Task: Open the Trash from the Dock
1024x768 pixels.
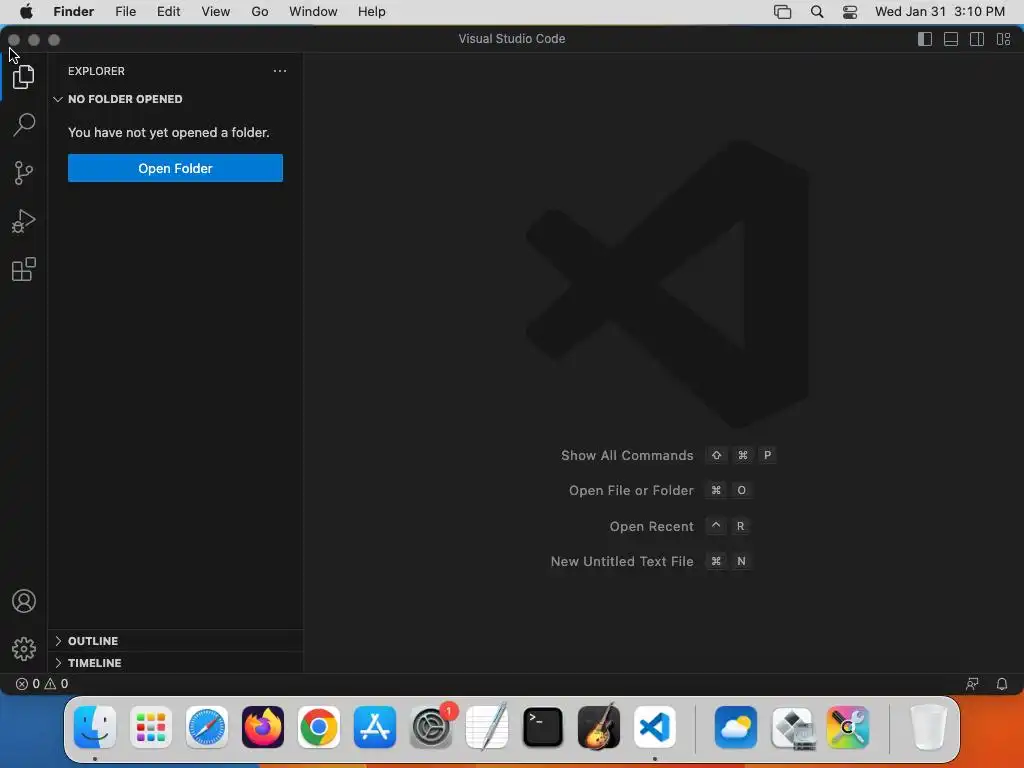Action: click(928, 727)
